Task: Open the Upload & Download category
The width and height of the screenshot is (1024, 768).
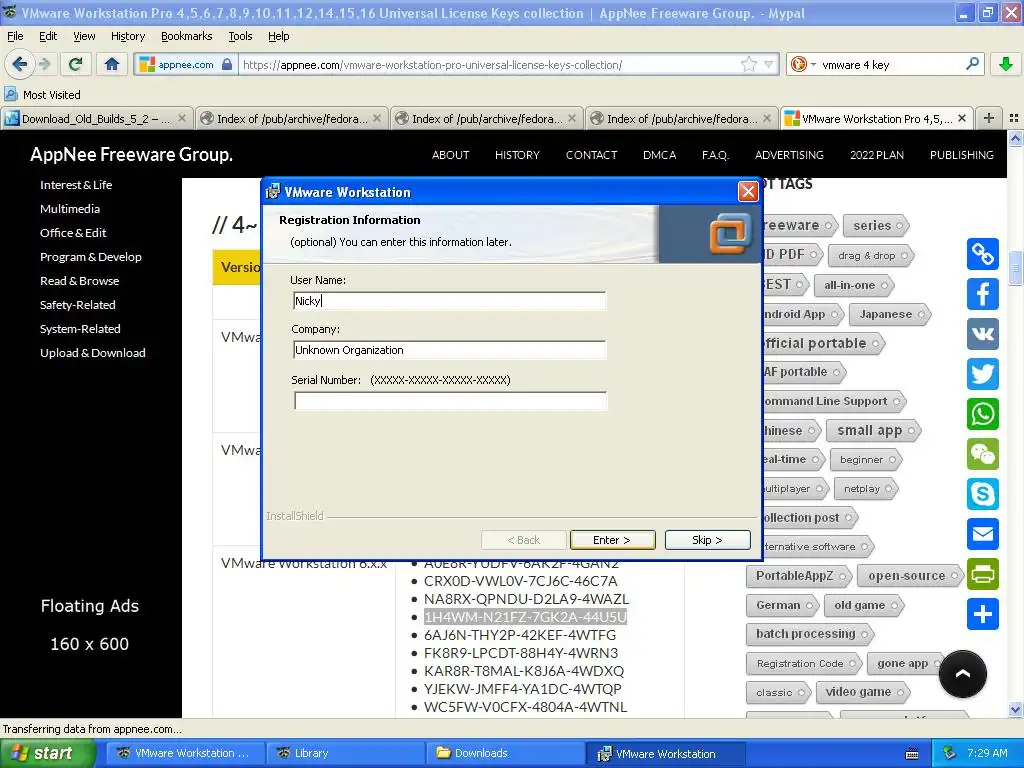Action: click(93, 353)
